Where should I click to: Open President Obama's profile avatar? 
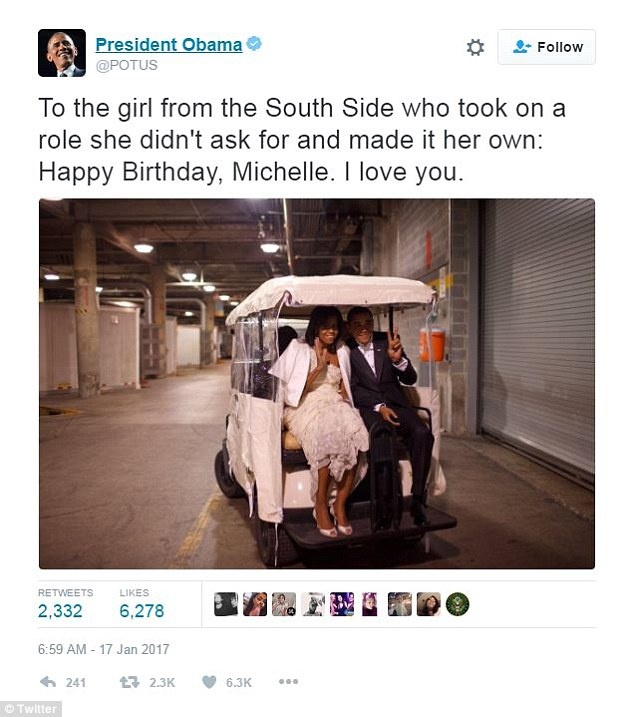pos(62,53)
